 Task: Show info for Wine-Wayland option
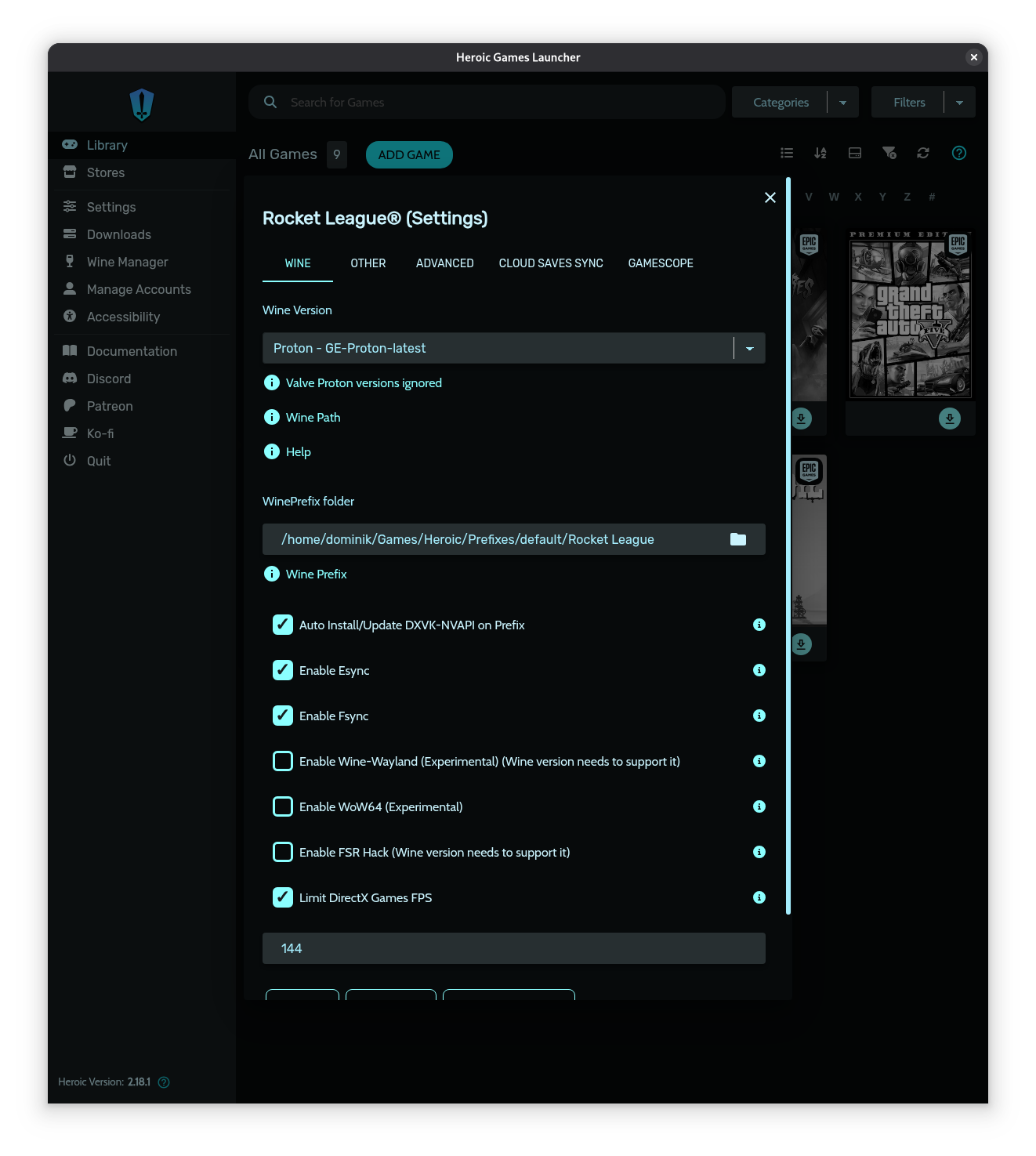coord(759,761)
